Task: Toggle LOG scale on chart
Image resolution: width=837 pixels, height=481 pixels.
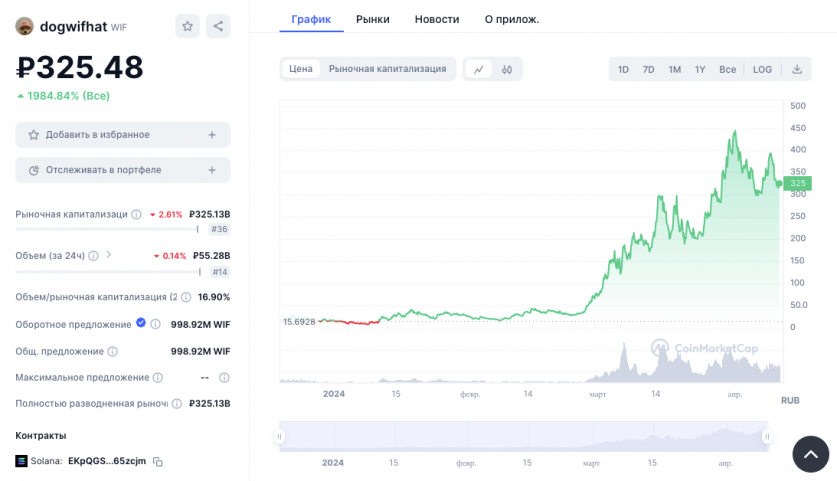Action: (762, 69)
